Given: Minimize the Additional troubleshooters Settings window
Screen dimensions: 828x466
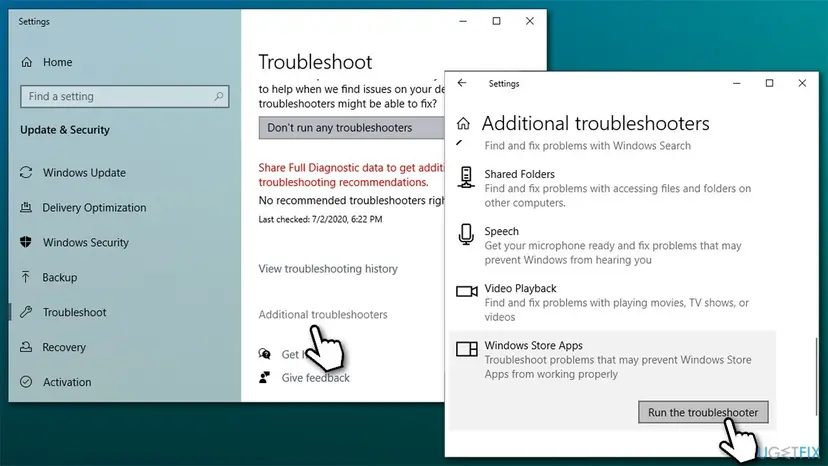Looking at the screenshot, I should [737, 83].
